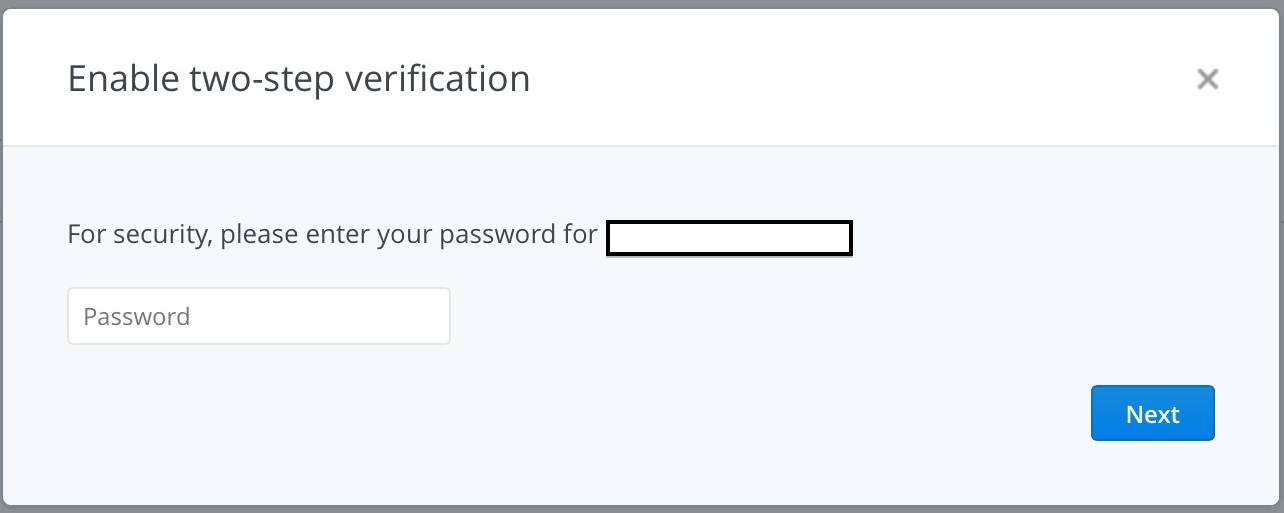
Task: Click the empty area left of Next
Action: point(700,413)
